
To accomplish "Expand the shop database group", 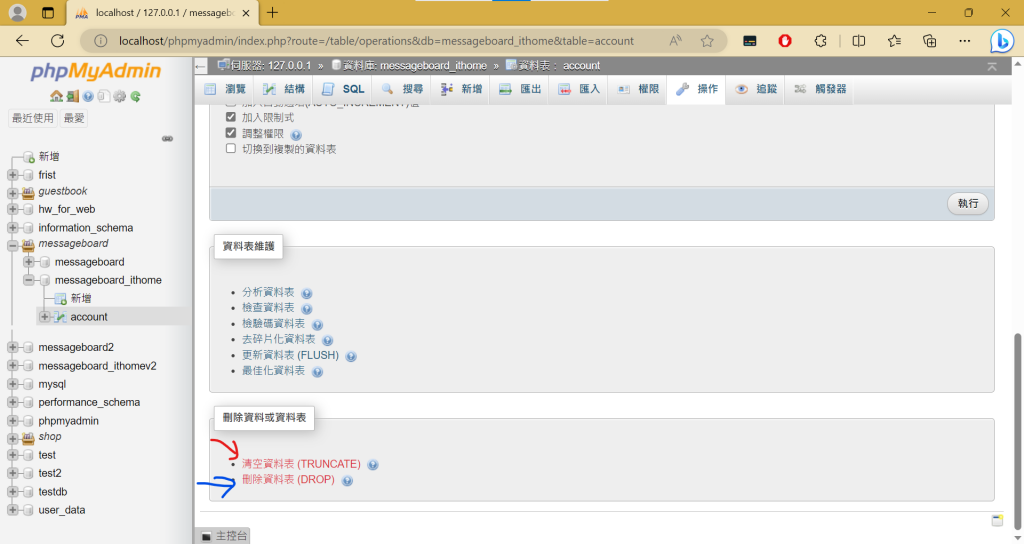I will tap(12, 439).
